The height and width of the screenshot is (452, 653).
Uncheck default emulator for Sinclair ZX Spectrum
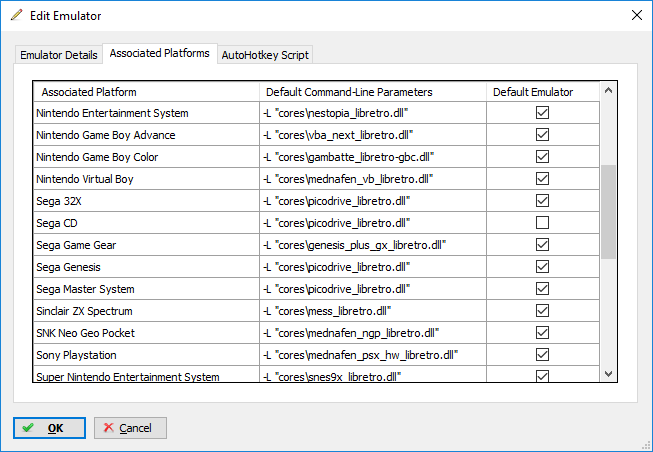(x=542, y=311)
